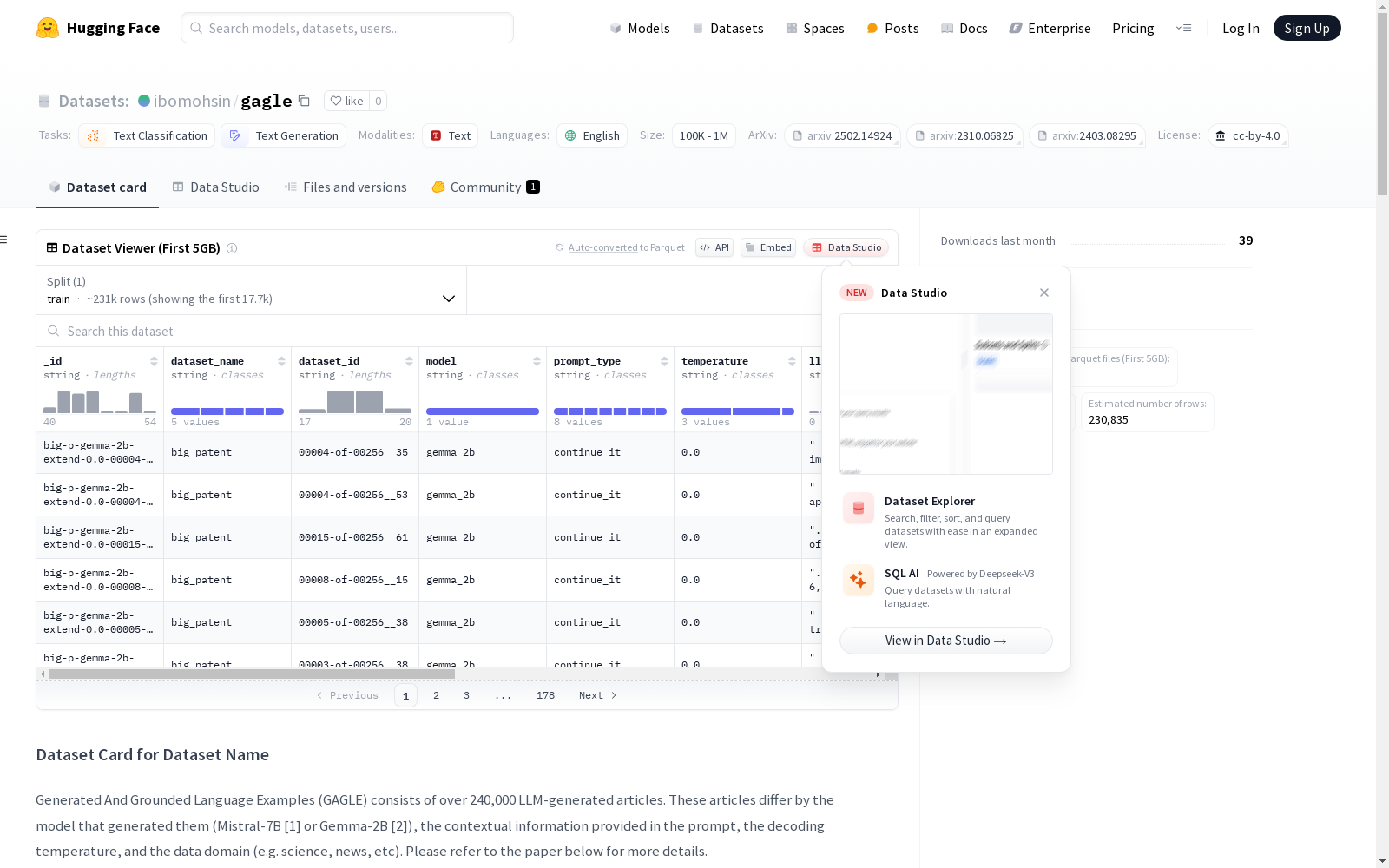
Task: Click the Hugging Face logo icon
Action: [48, 28]
